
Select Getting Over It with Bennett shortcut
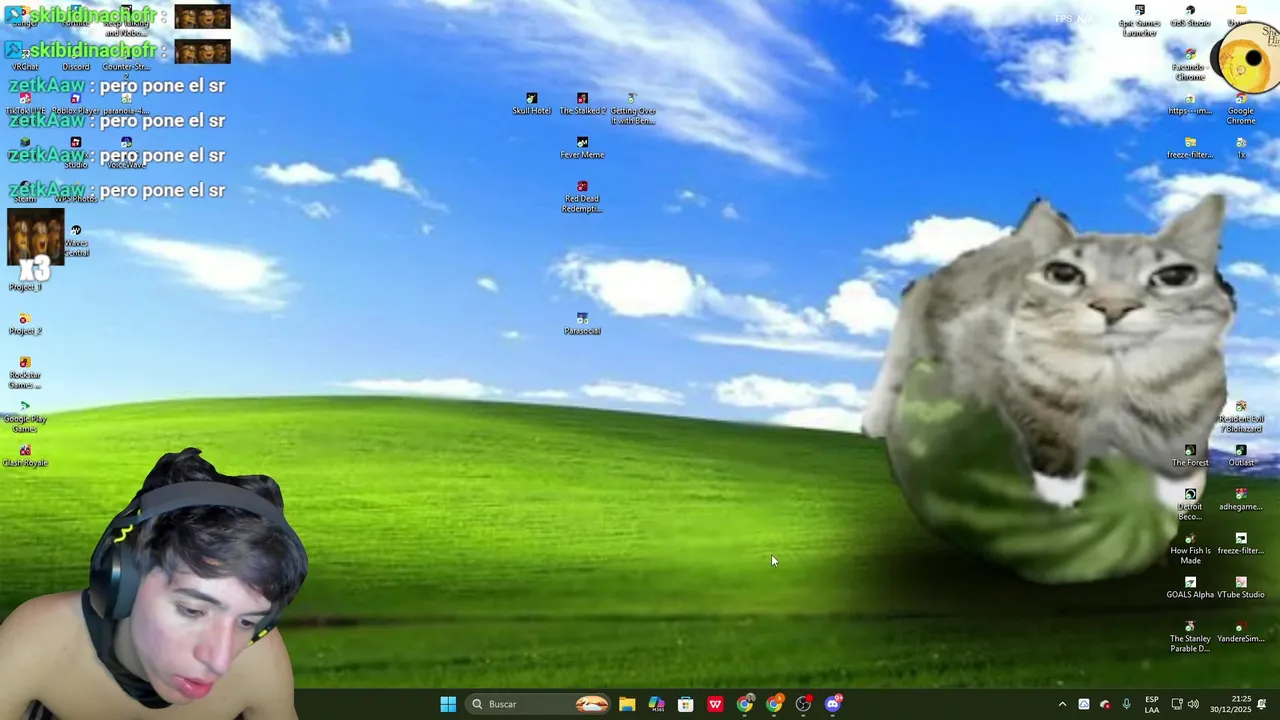[633, 109]
